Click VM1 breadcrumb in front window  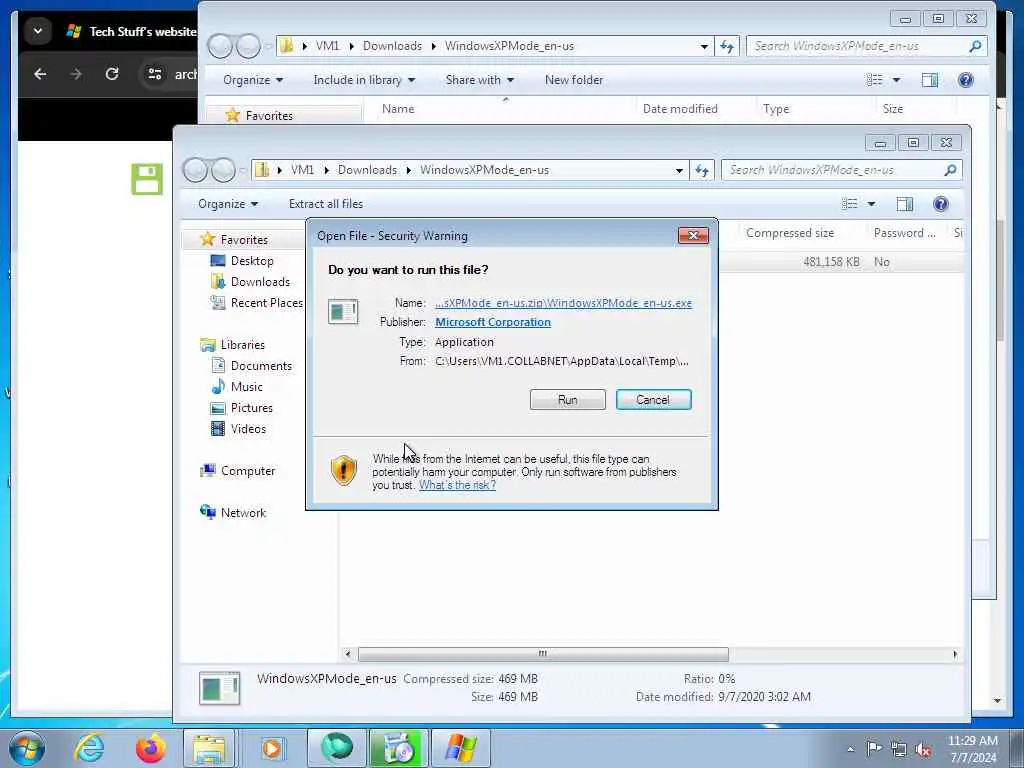[x=302, y=170]
